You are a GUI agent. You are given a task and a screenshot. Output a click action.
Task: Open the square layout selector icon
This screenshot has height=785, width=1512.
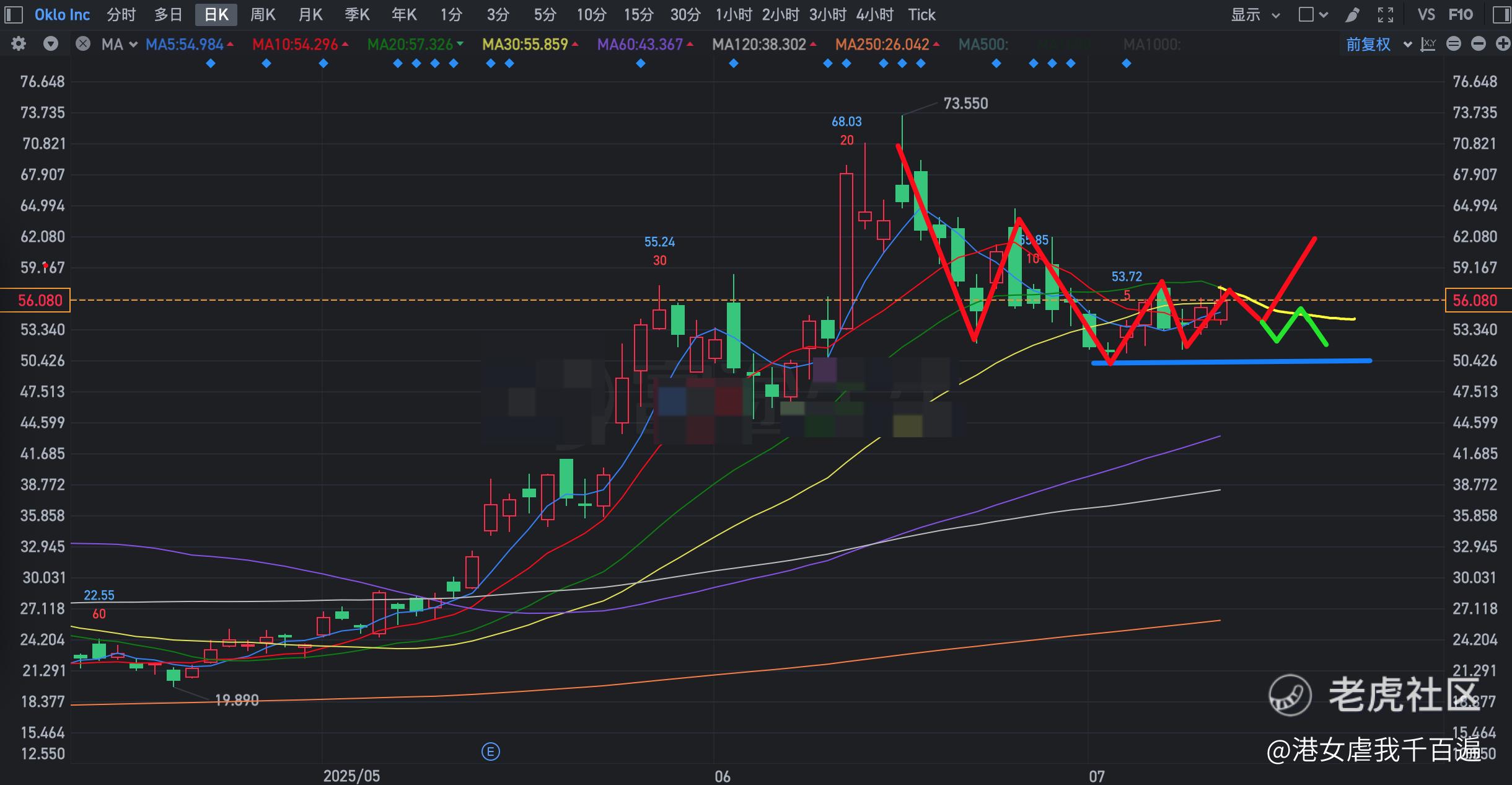[1306, 14]
